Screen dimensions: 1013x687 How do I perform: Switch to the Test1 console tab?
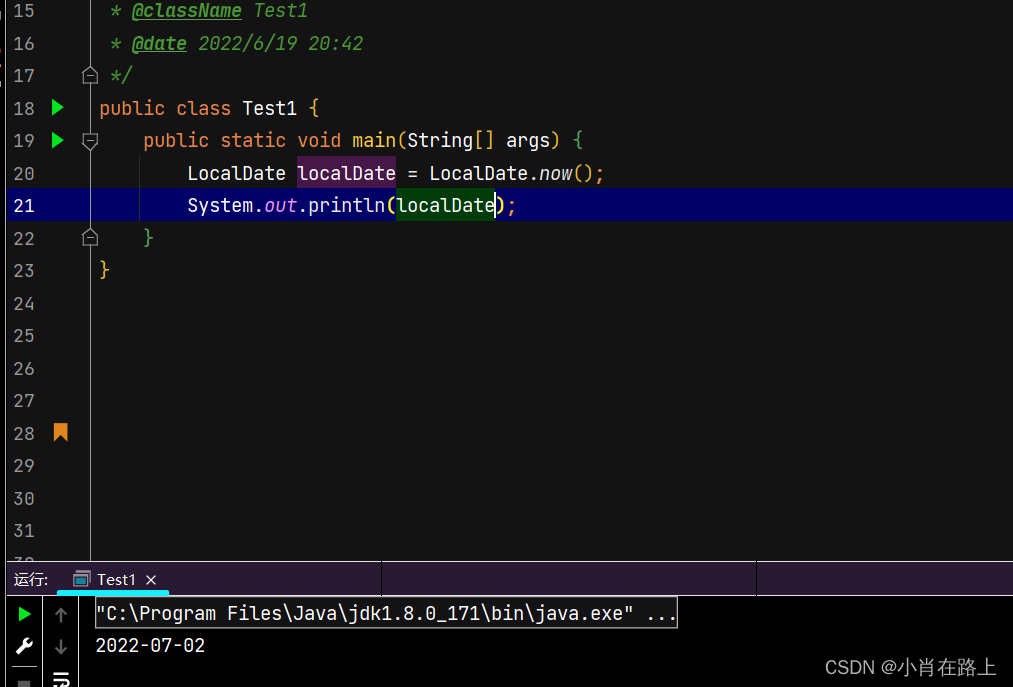[114, 579]
